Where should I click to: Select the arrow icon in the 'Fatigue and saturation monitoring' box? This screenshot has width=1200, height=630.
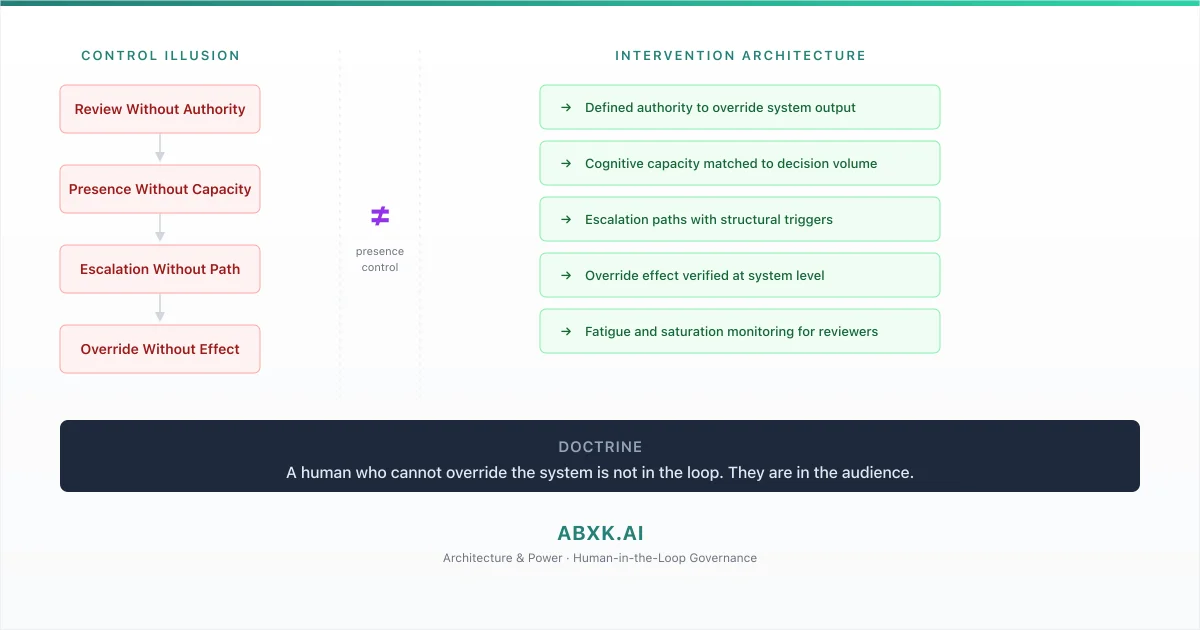point(565,331)
